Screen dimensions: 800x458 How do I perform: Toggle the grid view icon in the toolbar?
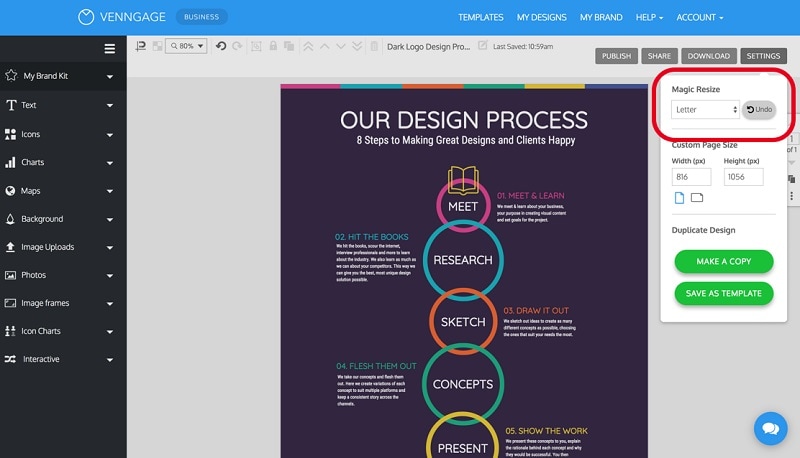point(158,46)
